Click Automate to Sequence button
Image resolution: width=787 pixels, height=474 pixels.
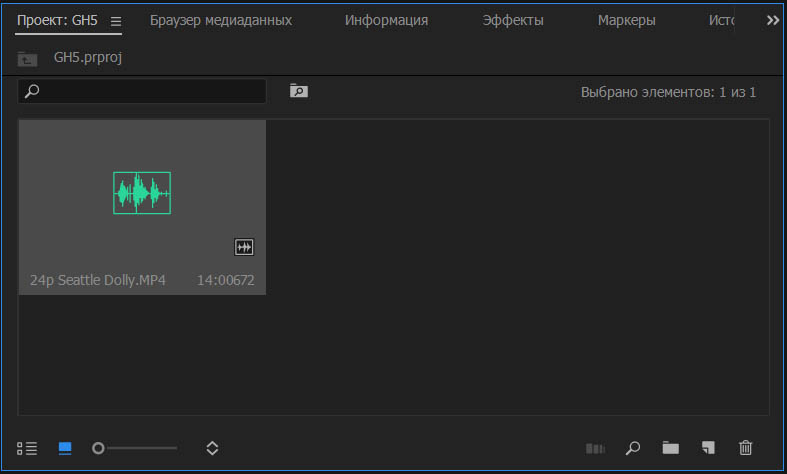coord(595,448)
